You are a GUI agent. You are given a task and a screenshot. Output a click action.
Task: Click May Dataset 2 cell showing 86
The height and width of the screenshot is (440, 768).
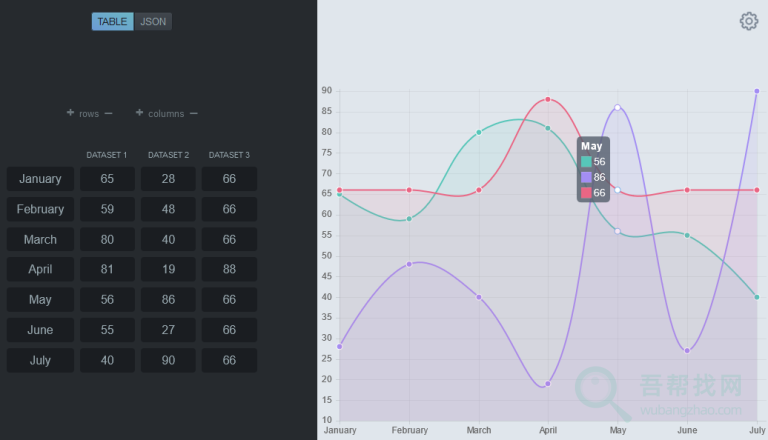tap(168, 300)
